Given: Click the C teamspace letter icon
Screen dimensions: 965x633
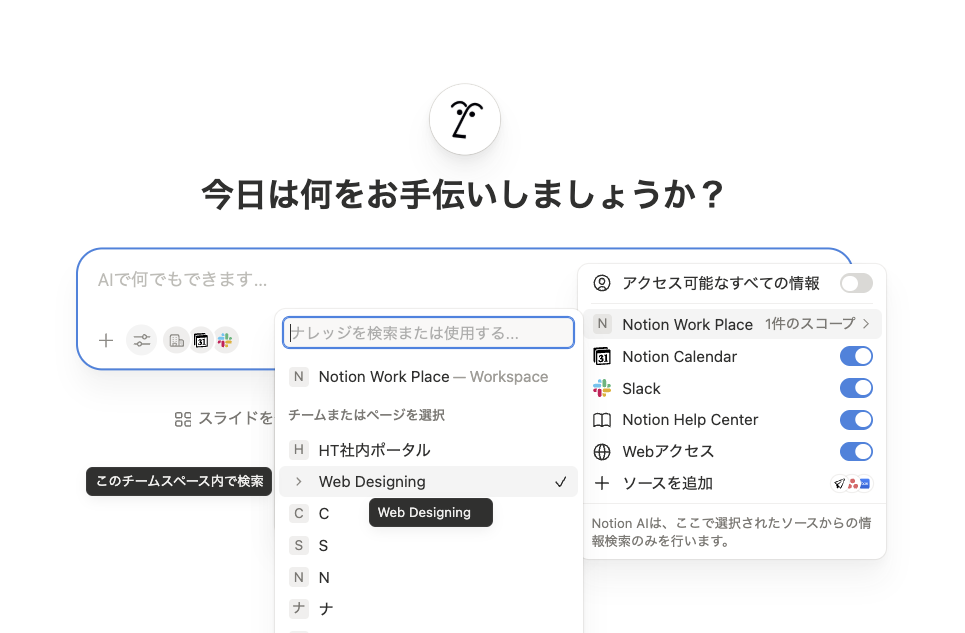Looking at the screenshot, I should coord(298,513).
